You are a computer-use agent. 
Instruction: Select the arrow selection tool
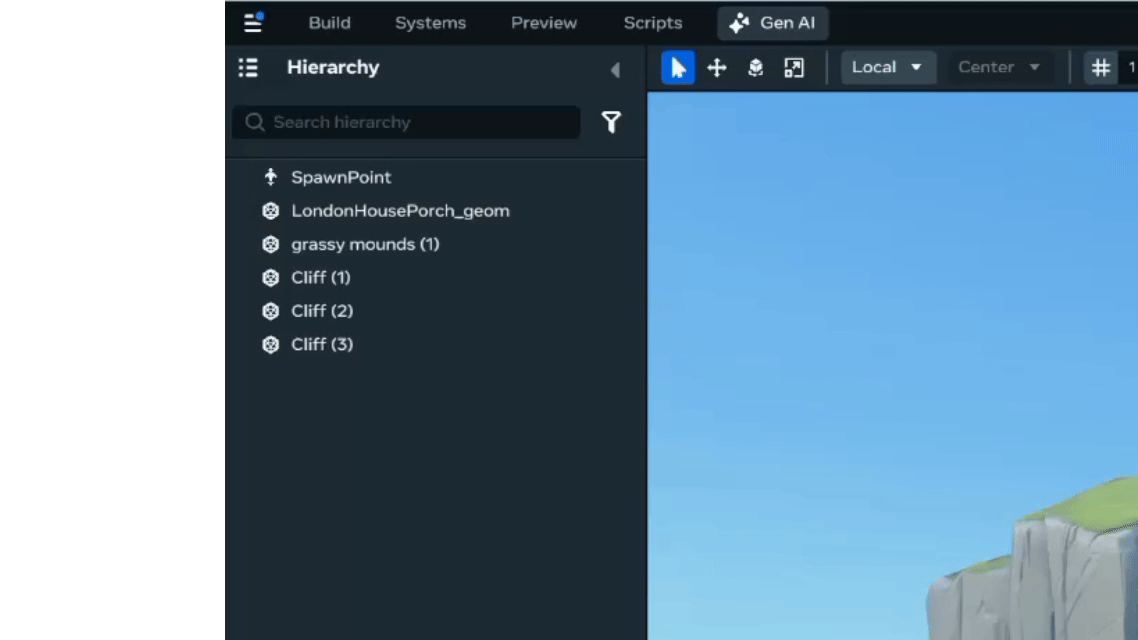click(x=678, y=68)
